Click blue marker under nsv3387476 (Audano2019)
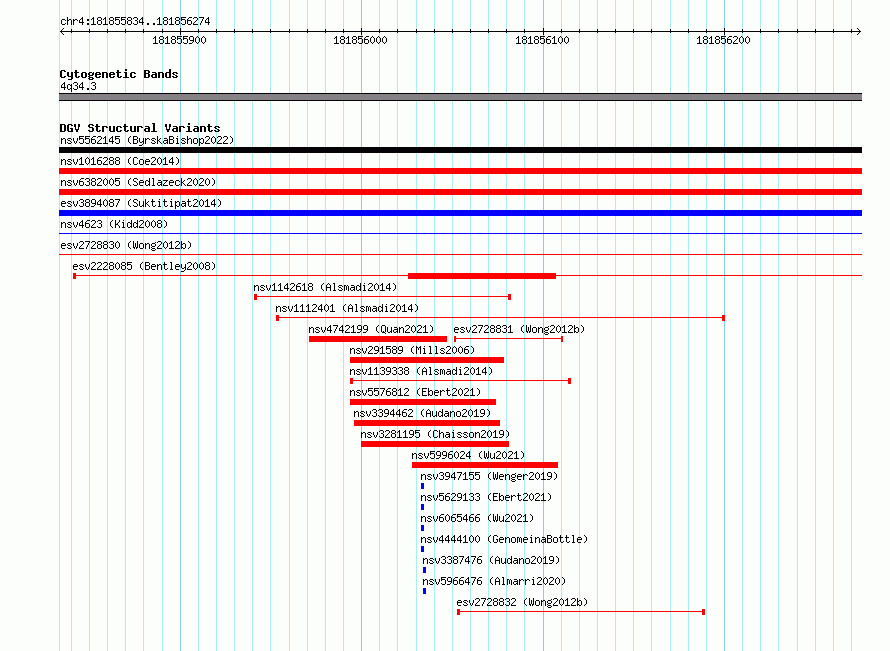Viewport: 890px width, 651px height. coord(424,570)
